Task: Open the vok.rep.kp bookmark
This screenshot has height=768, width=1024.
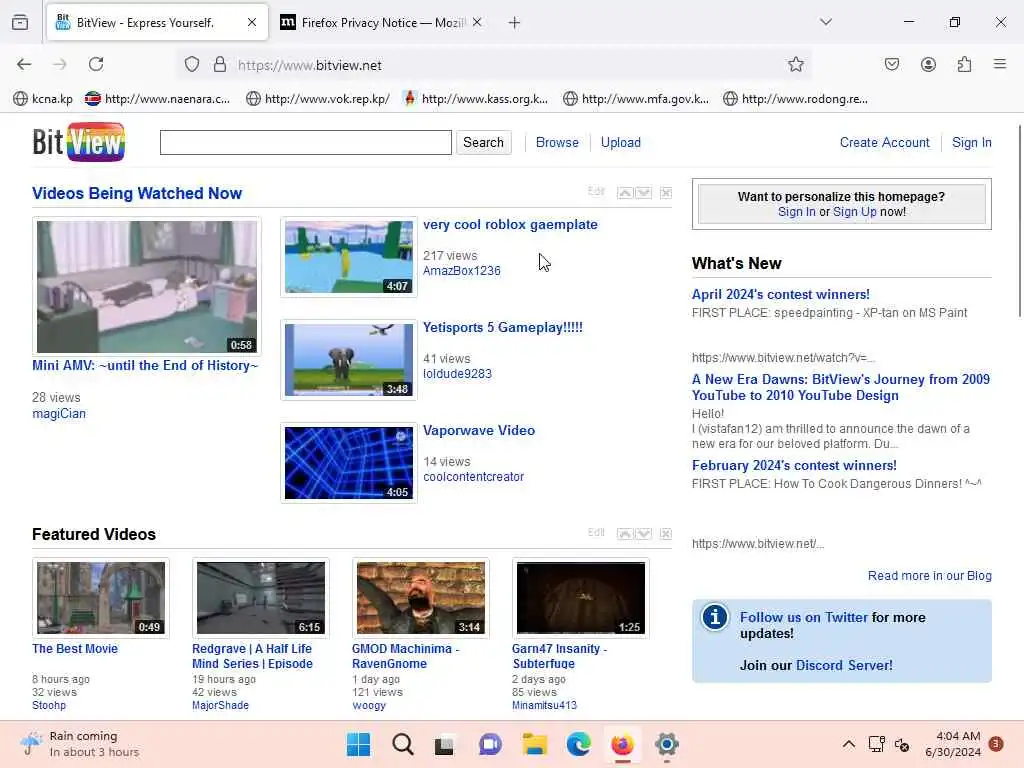Action: pos(318,99)
